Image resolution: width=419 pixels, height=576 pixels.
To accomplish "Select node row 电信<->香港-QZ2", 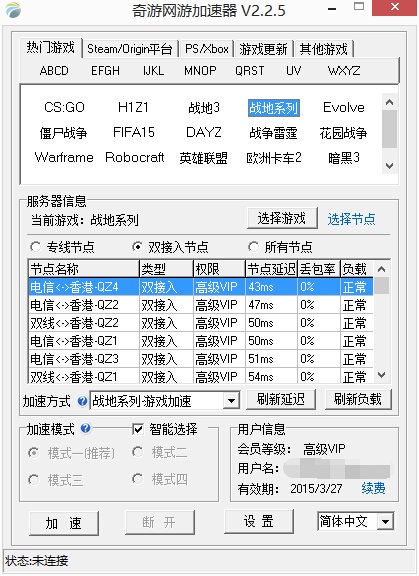I will coord(201,305).
